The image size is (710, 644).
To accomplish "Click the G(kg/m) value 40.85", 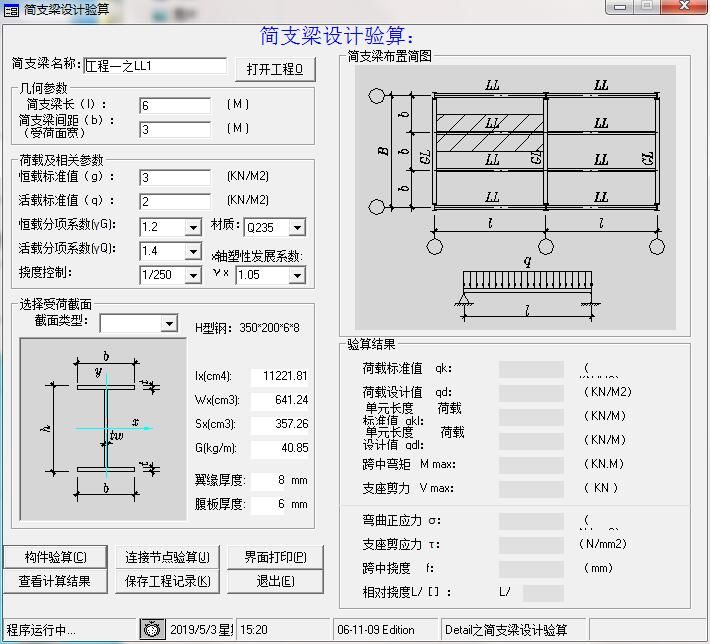I will click(280, 448).
